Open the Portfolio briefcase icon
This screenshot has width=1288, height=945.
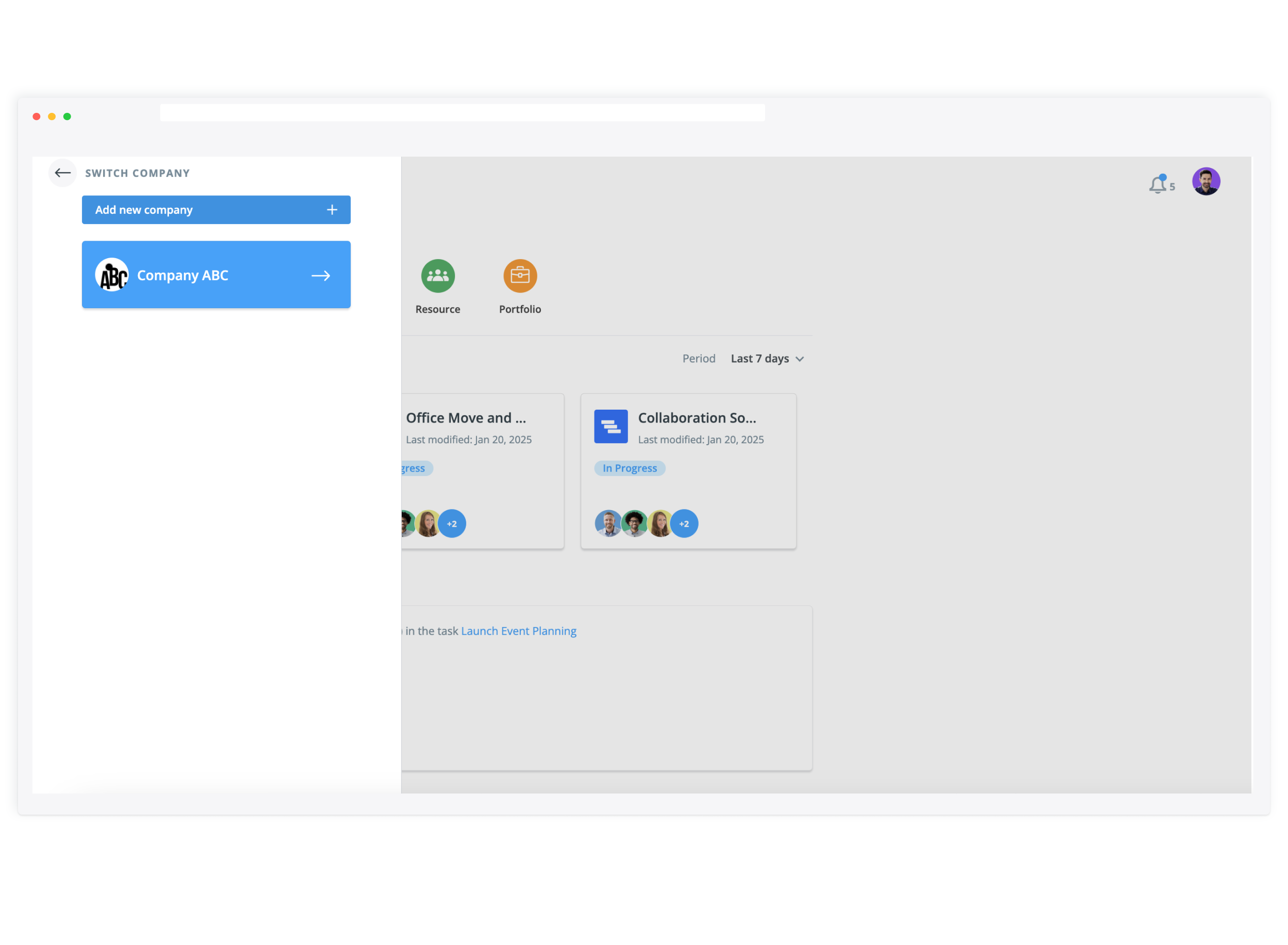click(519, 276)
